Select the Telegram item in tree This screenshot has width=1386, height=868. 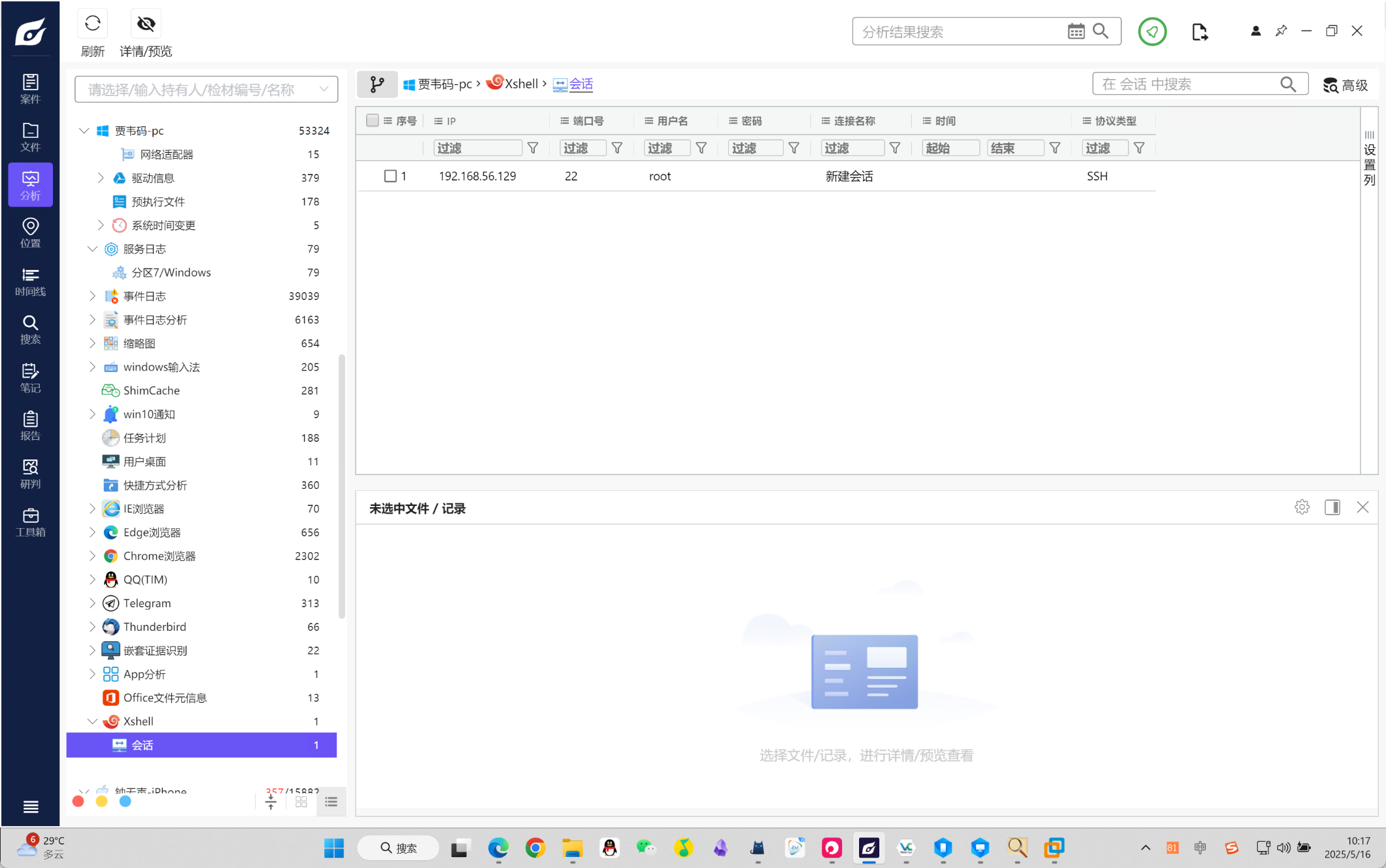147,603
